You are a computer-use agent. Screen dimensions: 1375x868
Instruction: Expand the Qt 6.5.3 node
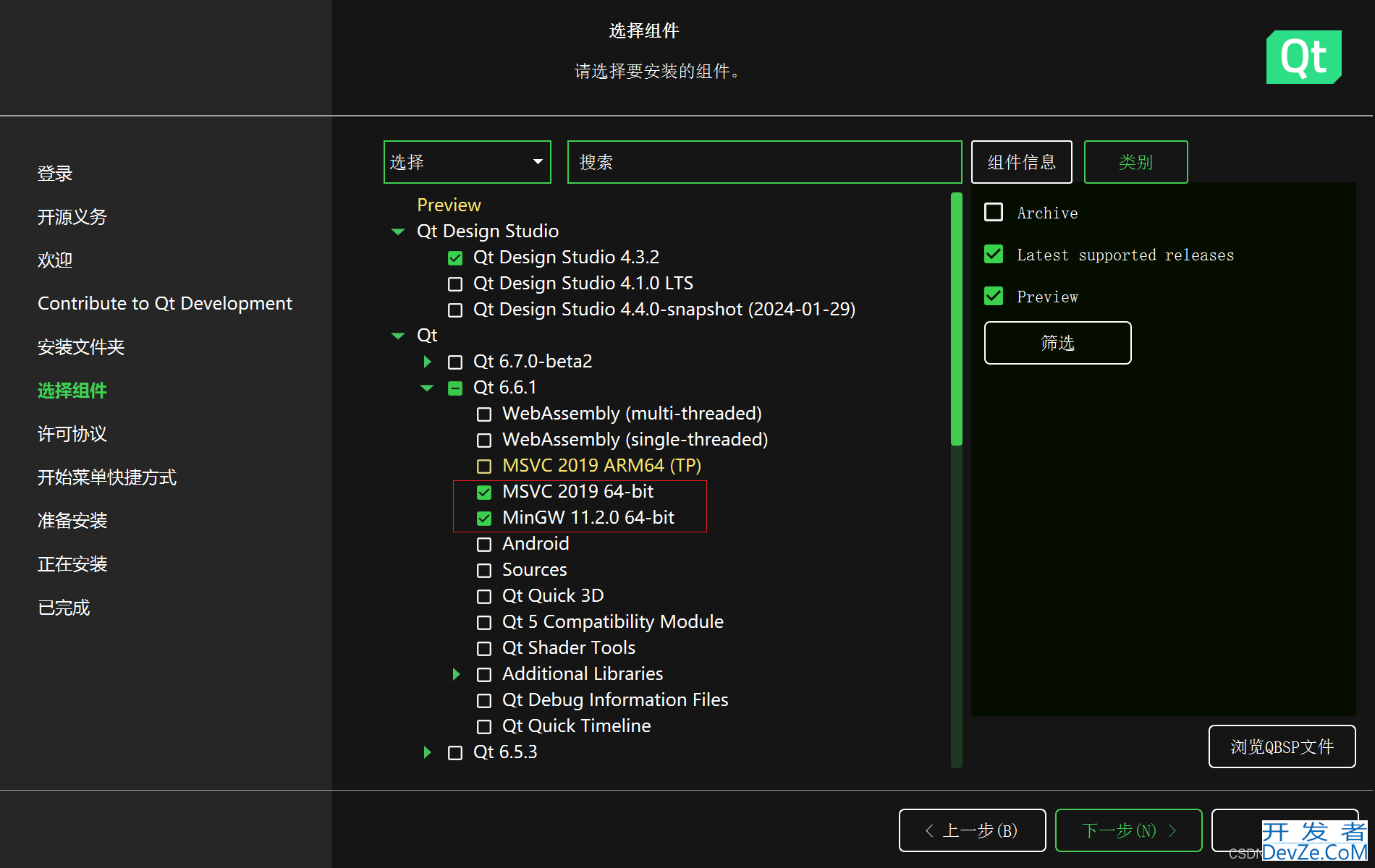[427, 752]
